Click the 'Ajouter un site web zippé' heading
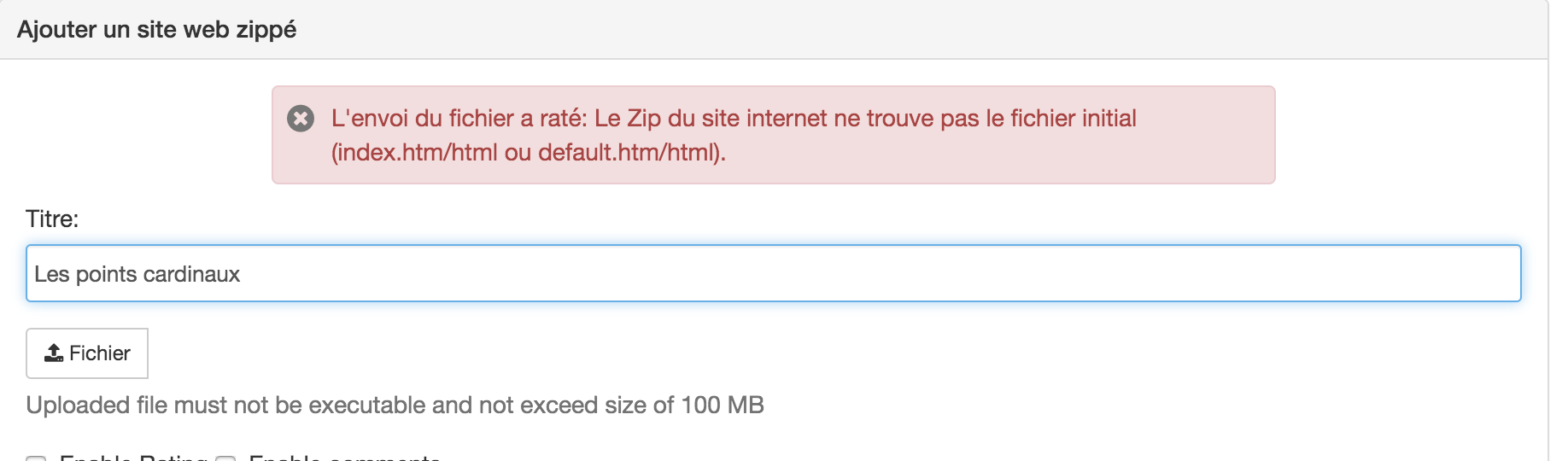The width and height of the screenshot is (1568, 461). [x=156, y=30]
